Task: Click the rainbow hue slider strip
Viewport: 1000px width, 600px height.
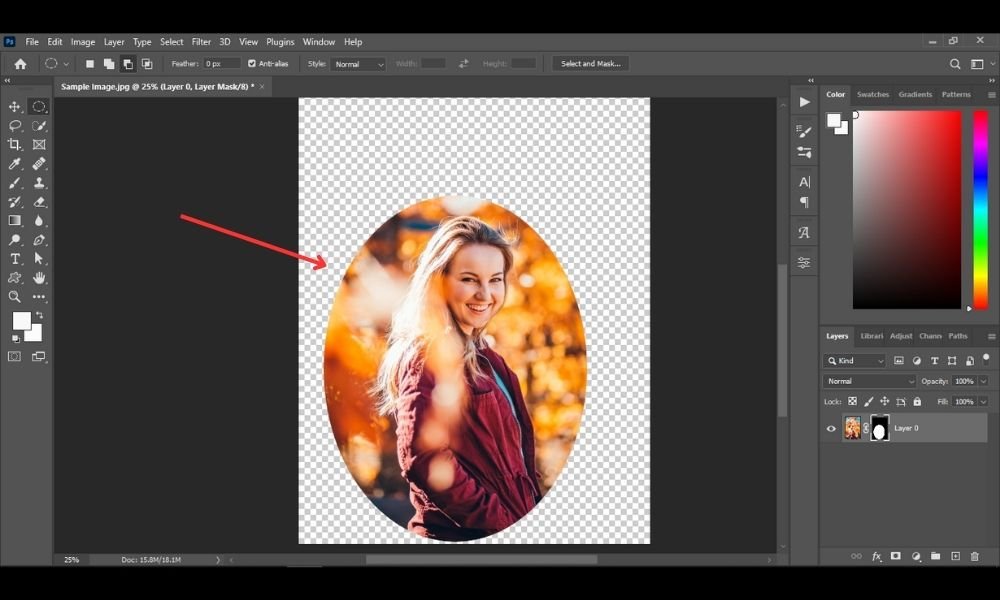Action: [x=980, y=210]
